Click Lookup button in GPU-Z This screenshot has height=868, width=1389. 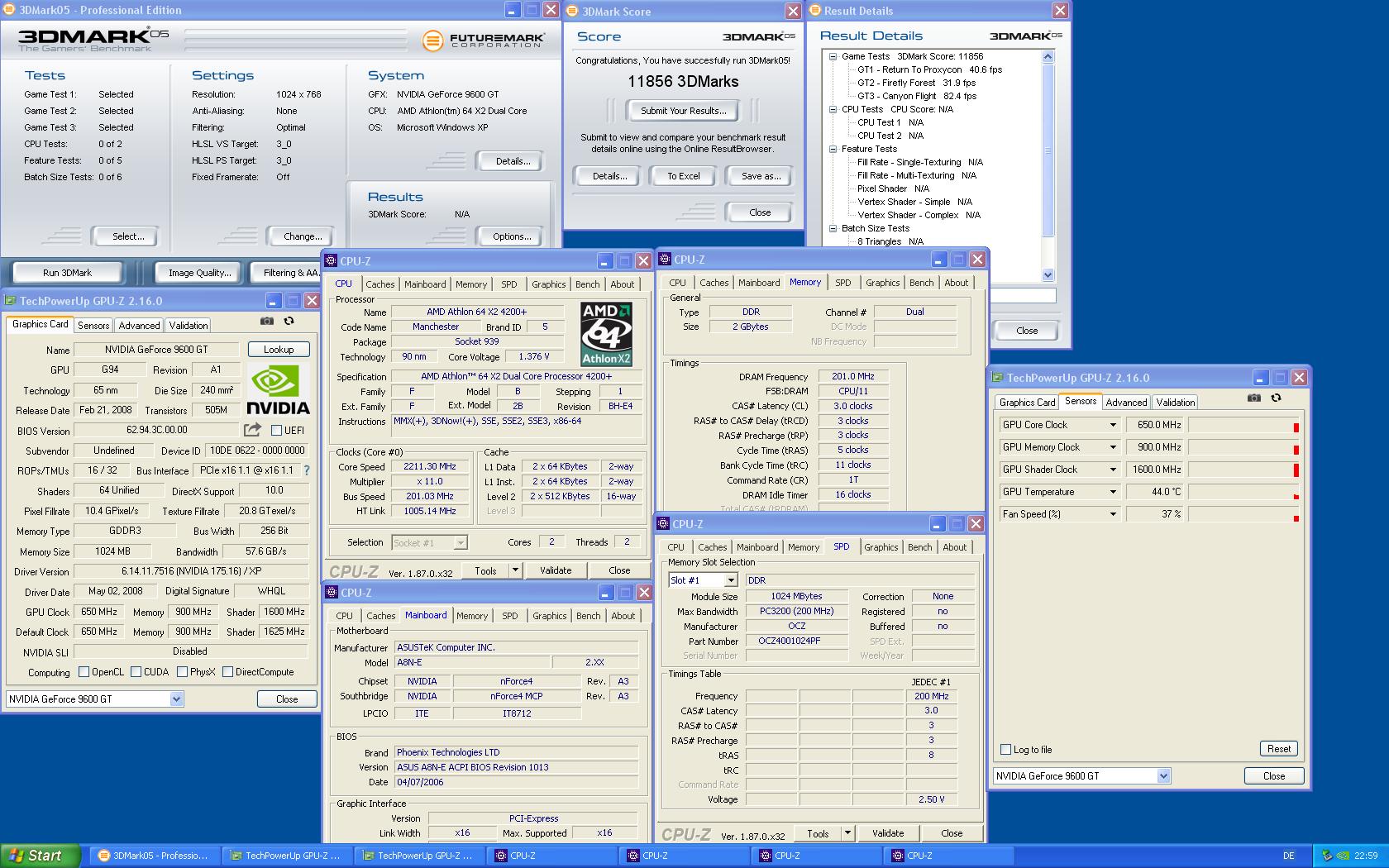pos(279,350)
